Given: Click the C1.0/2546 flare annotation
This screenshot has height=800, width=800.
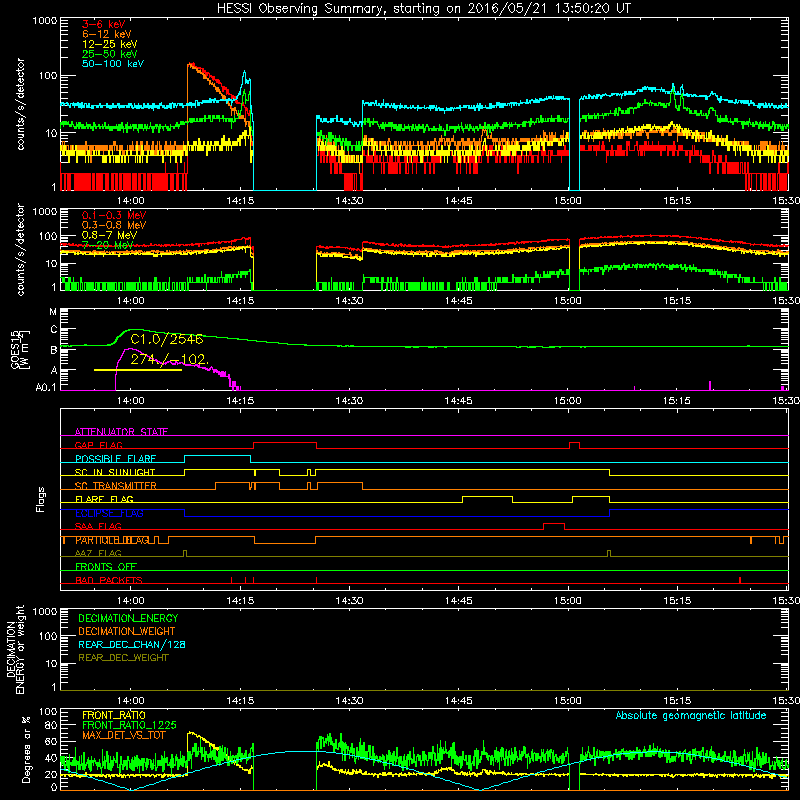Looking at the screenshot, I should tap(167, 339).
